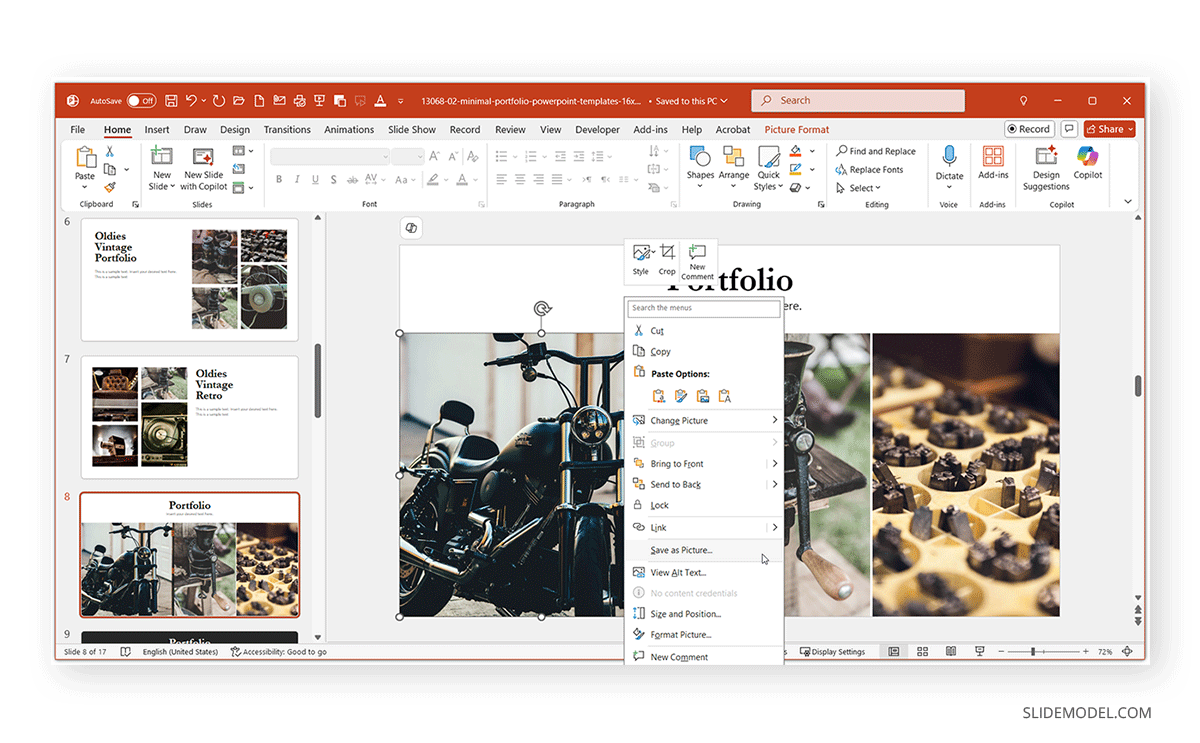Switch to Slide Sorter view in status bar
Image resolution: width=1200 pixels, height=743 pixels.
pos(922,652)
